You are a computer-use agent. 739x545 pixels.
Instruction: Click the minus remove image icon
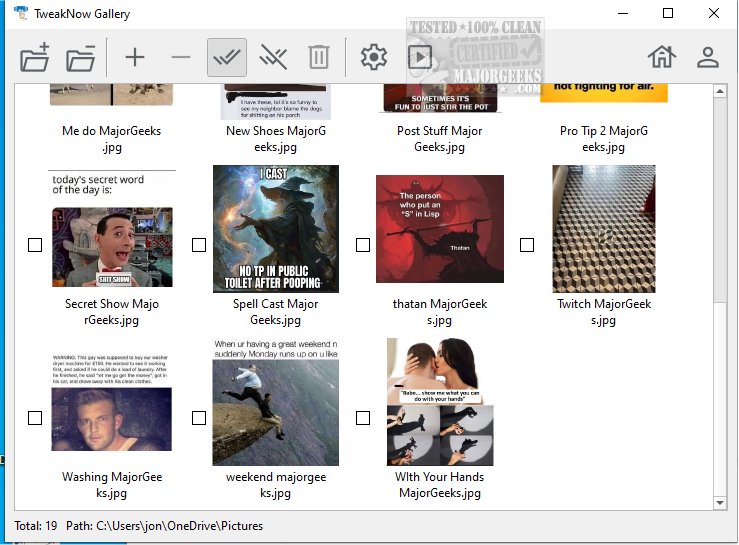pyautogui.click(x=181, y=58)
